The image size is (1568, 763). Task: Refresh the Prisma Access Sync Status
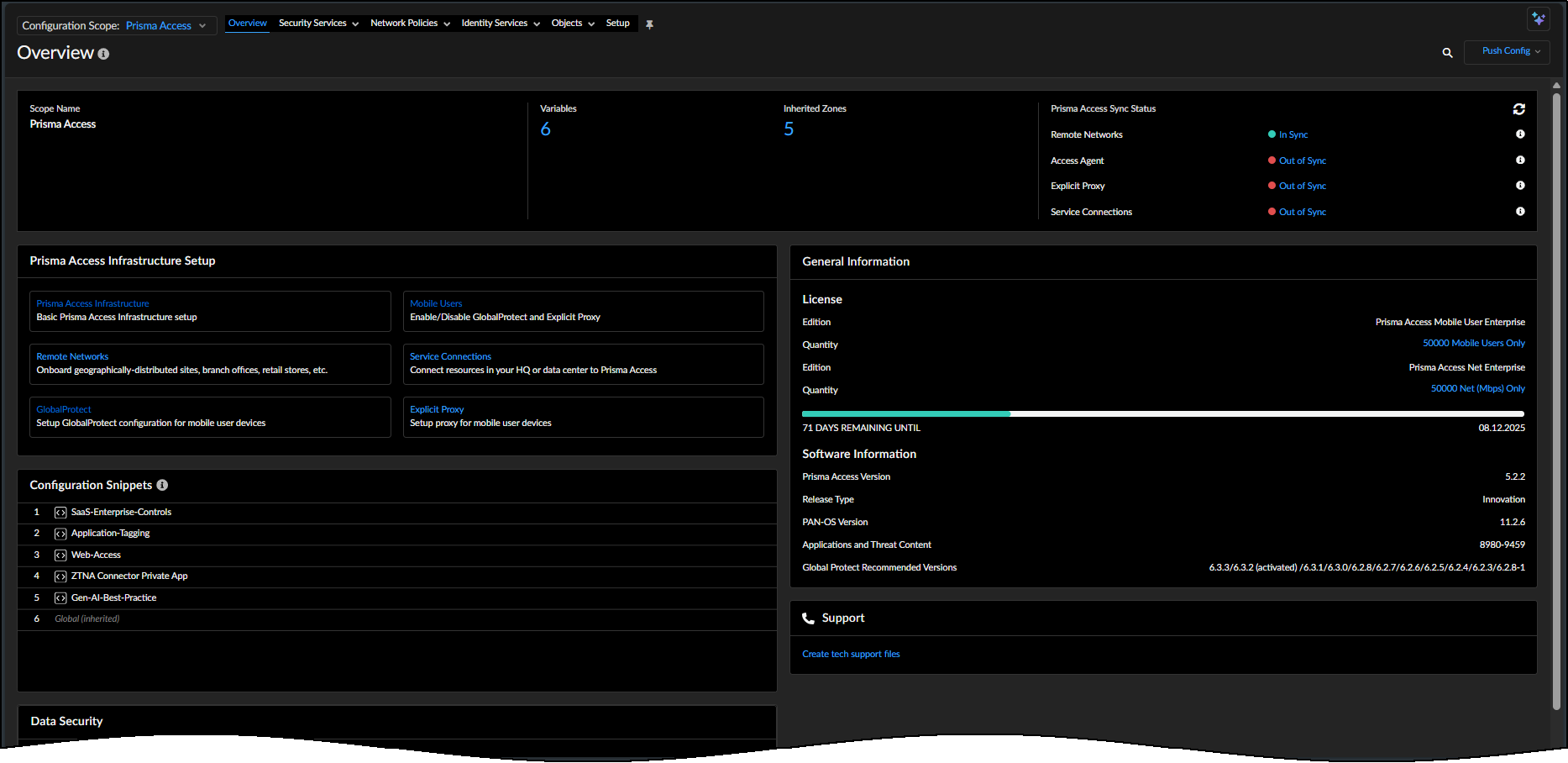click(x=1518, y=109)
